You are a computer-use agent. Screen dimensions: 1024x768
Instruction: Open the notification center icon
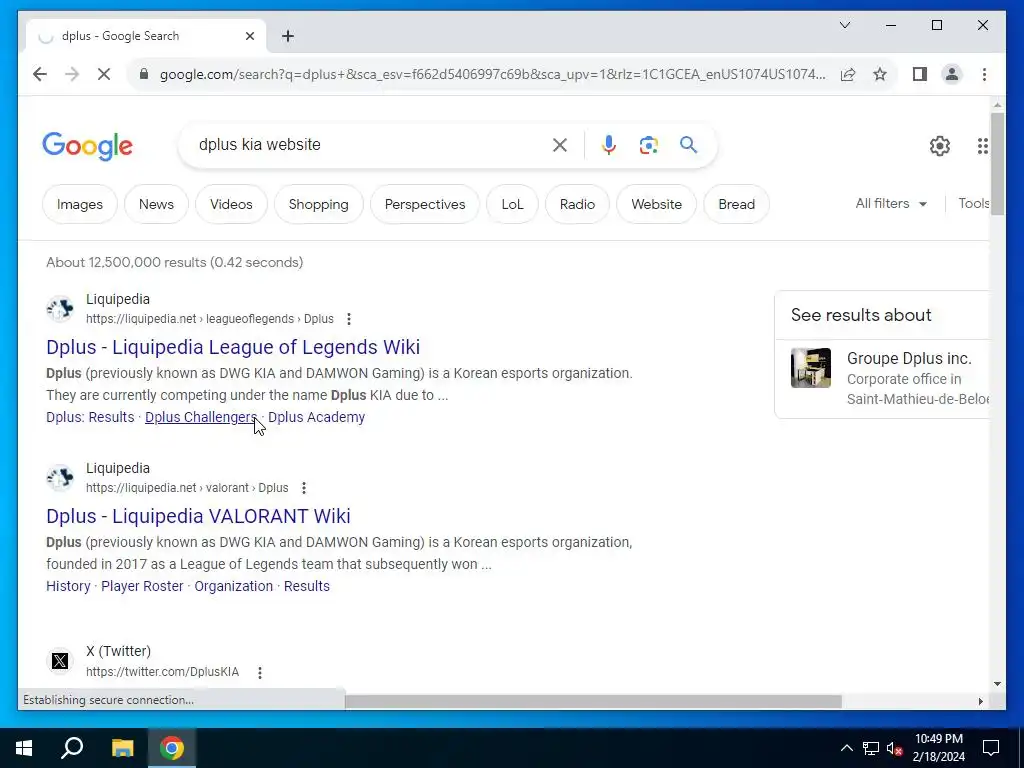pos(991,748)
